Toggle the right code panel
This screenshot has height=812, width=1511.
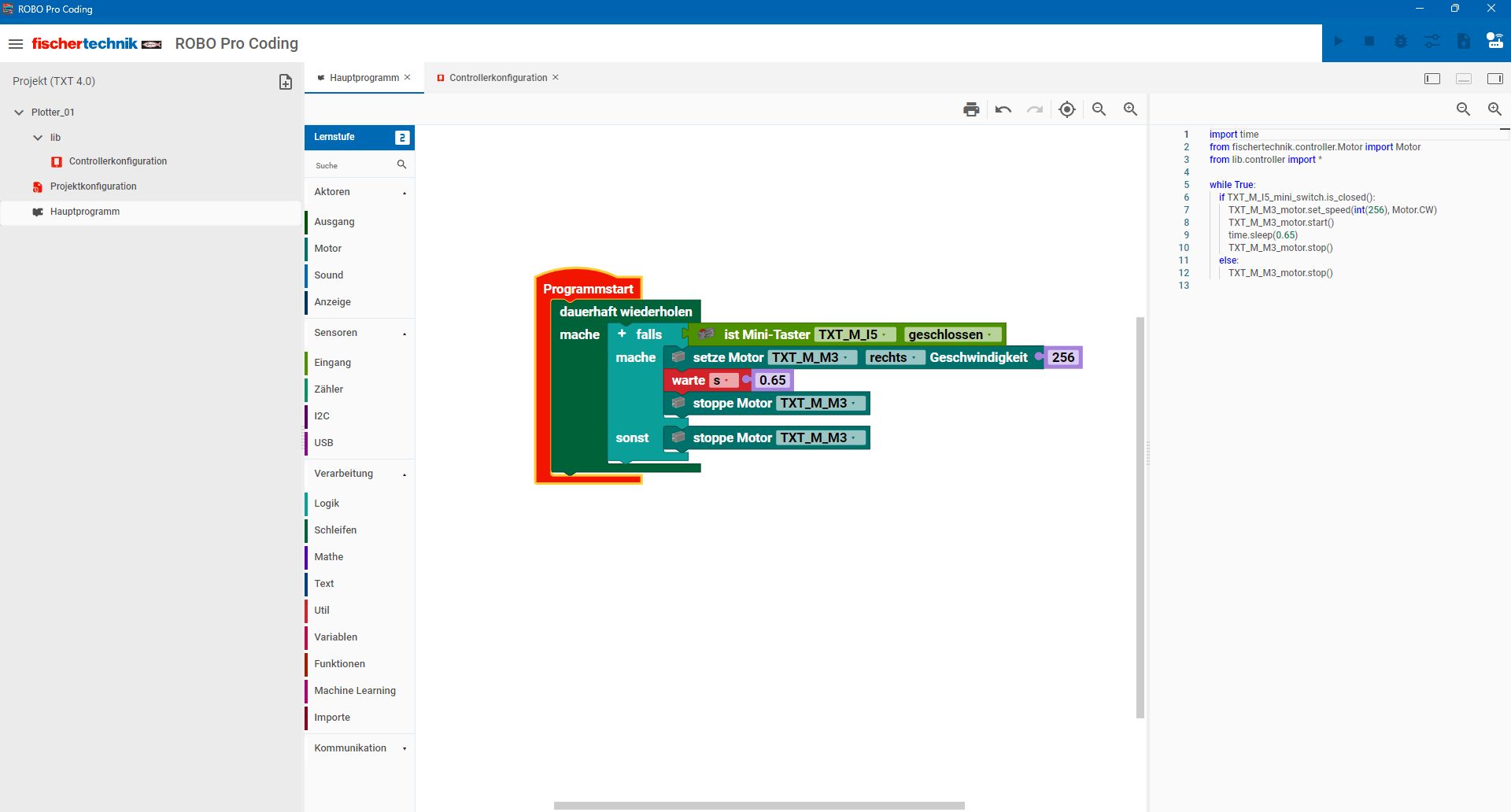click(x=1494, y=79)
